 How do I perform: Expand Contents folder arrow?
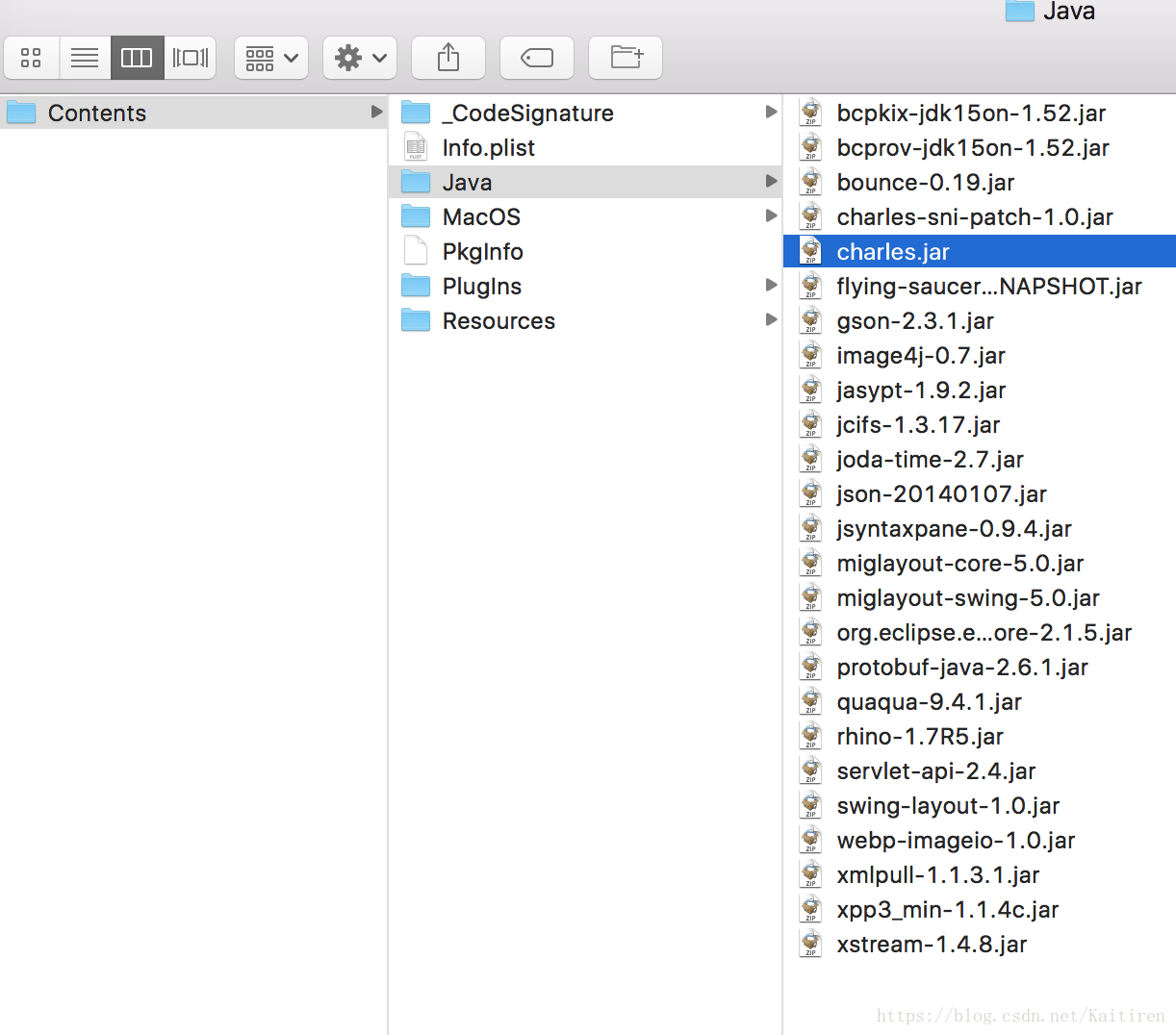pos(376,113)
